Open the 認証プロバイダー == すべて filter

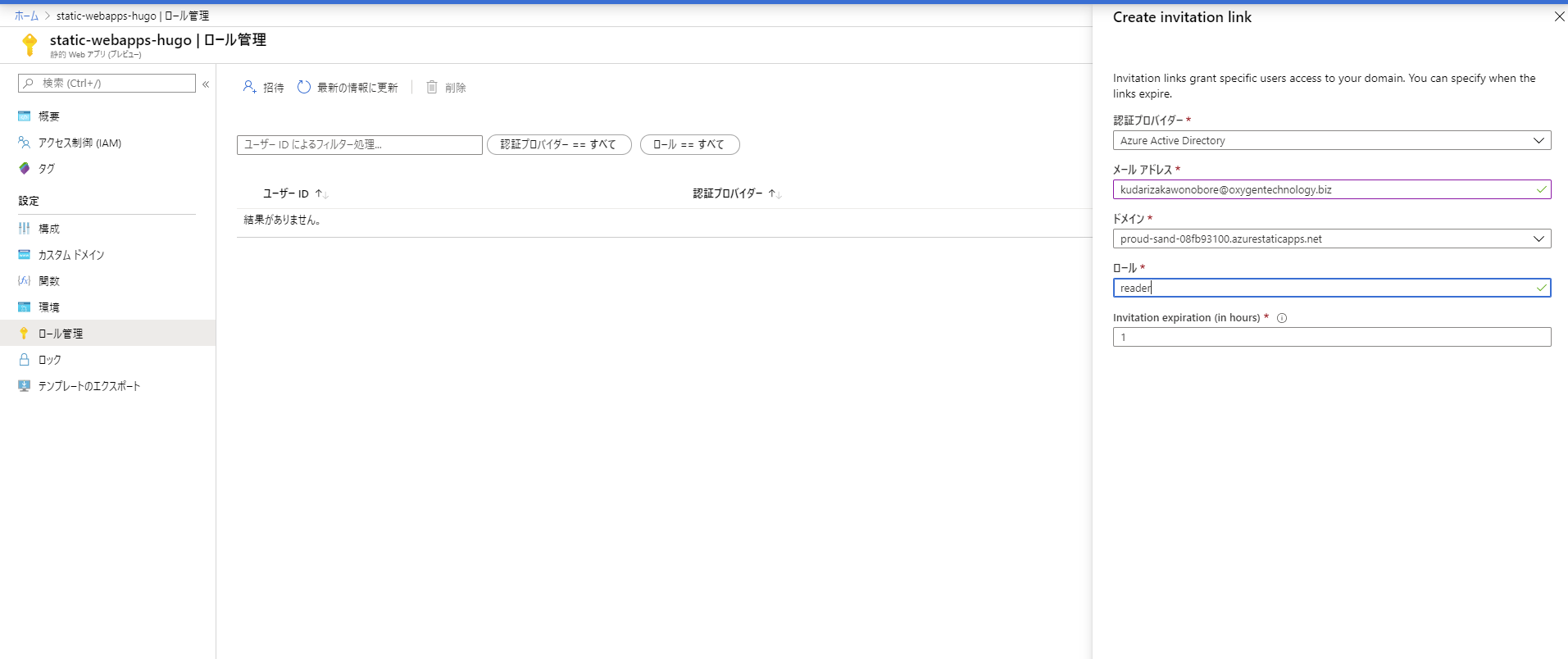pyautogui.click(x=559, y=144)
